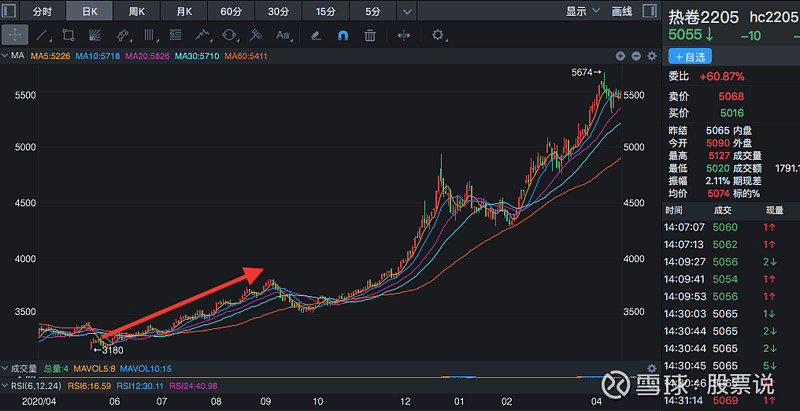Viewport: 800px width, 411px height.
Task: Click the 最低 5020 value
Action: pos(719,168)
